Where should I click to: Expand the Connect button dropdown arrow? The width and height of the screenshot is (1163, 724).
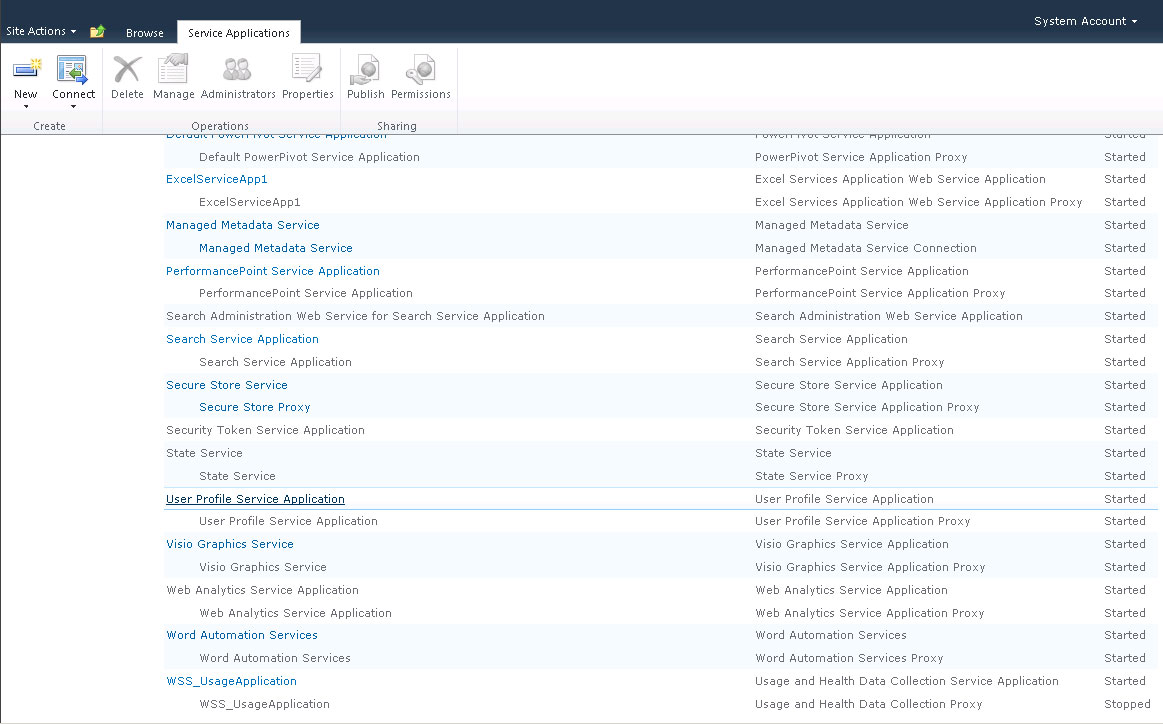73,107
